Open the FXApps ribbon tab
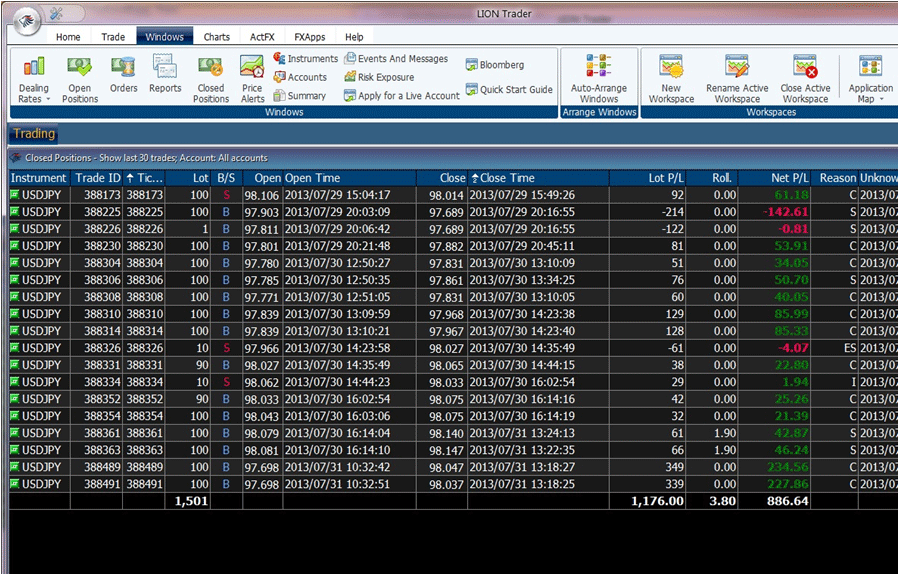The height and width of the screenshot is (575, 899). 310,37
